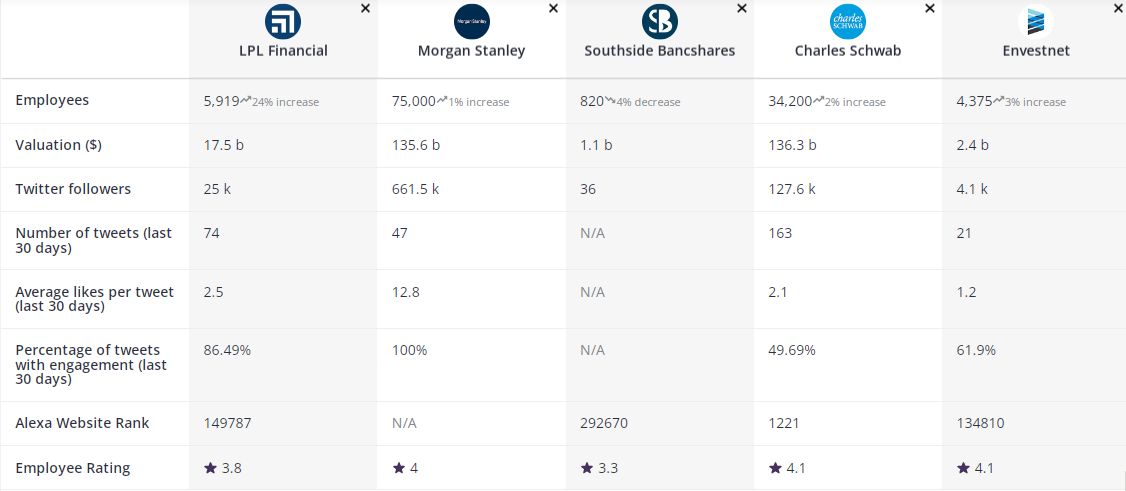Click LPL Financial's 24% increase trend icon

point(246,101)
